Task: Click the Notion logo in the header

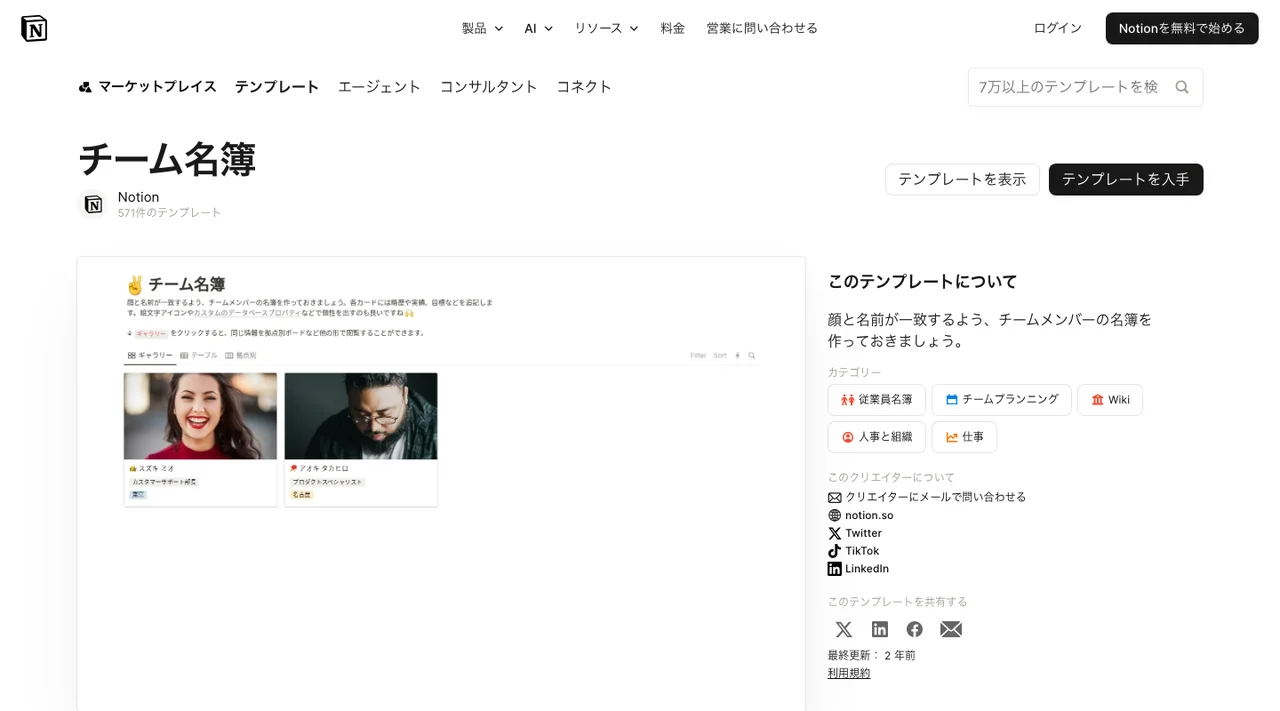Action: pyautogui.click(x=34, y=28)
